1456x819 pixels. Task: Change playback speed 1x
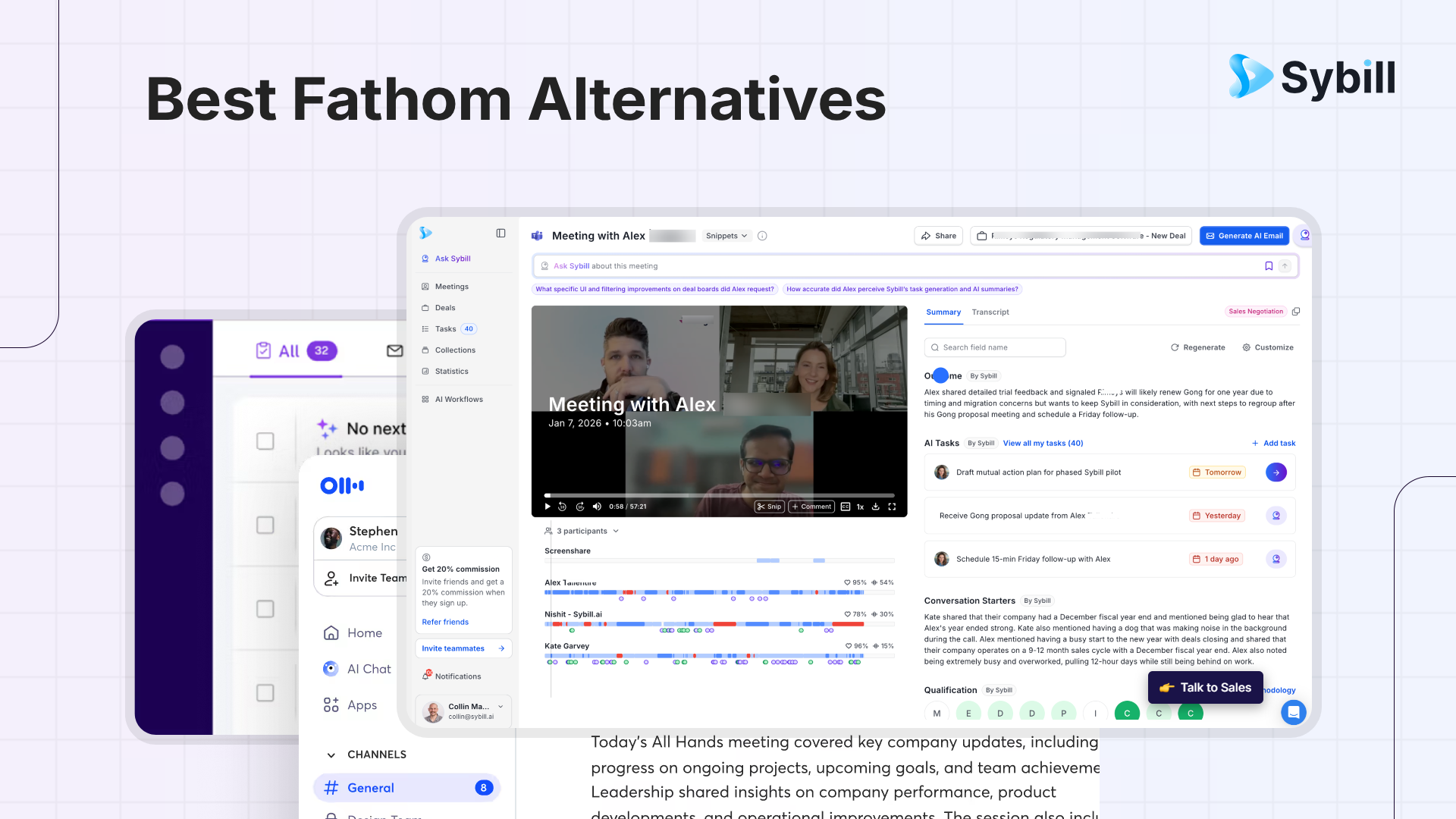[x=861, y=507]
